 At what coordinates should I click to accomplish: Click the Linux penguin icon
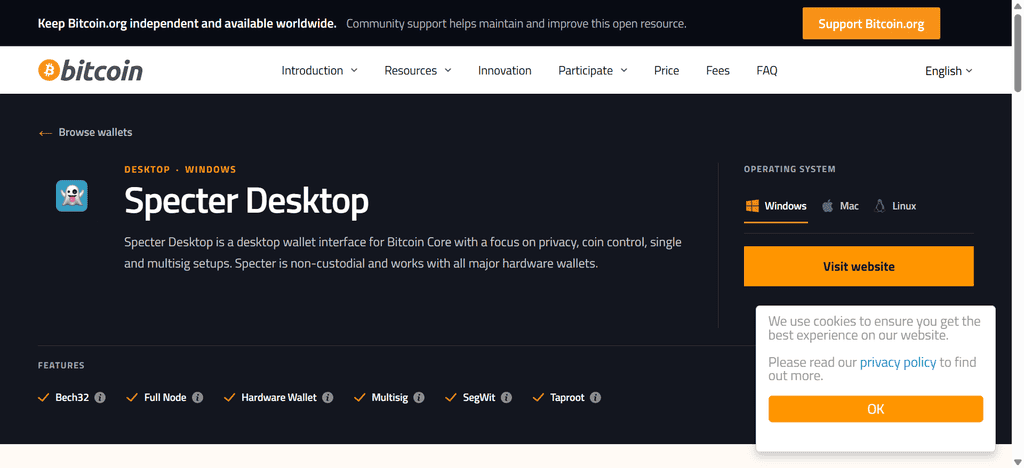pos(880,206)
